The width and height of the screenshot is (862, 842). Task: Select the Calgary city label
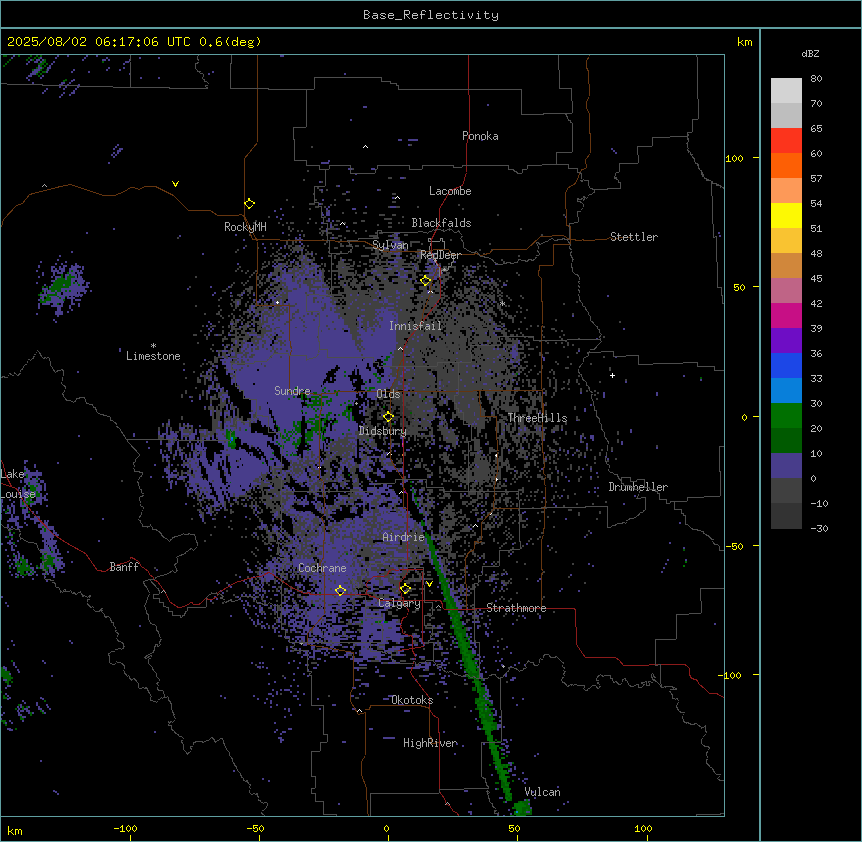399,603
